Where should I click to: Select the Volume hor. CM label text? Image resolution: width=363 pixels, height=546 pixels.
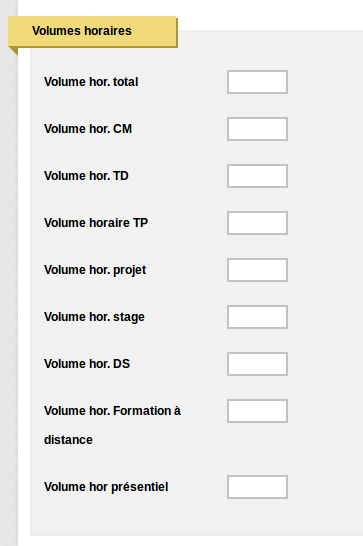88,129
